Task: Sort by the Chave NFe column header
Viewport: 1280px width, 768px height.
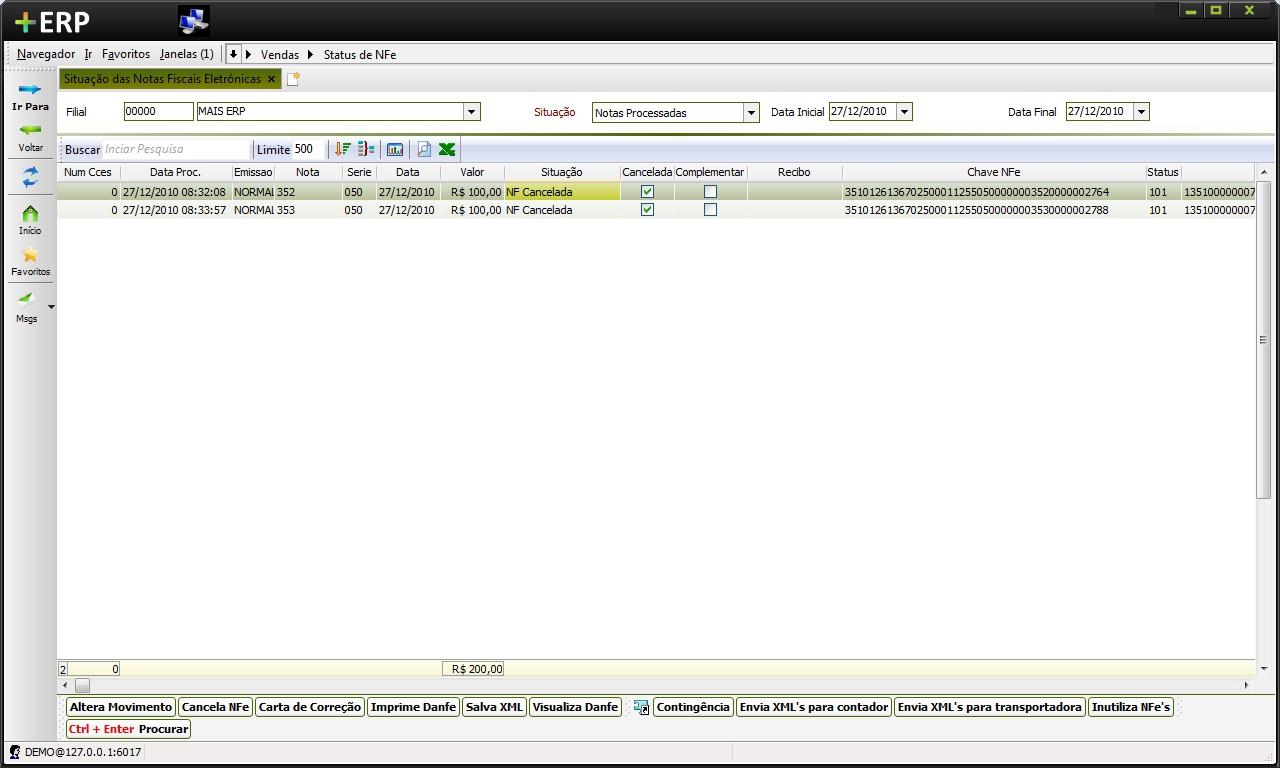Action: (993, 172)
